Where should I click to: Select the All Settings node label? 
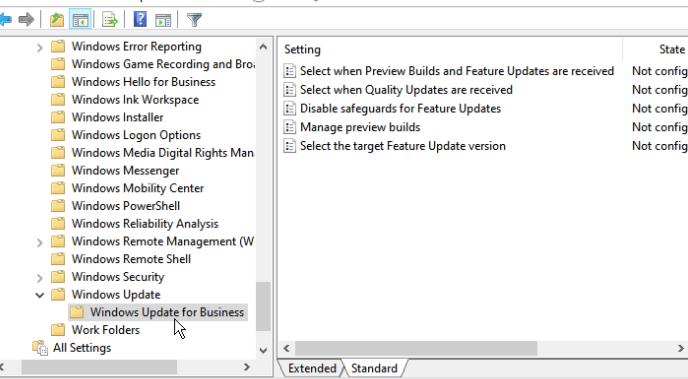point(82,348)
